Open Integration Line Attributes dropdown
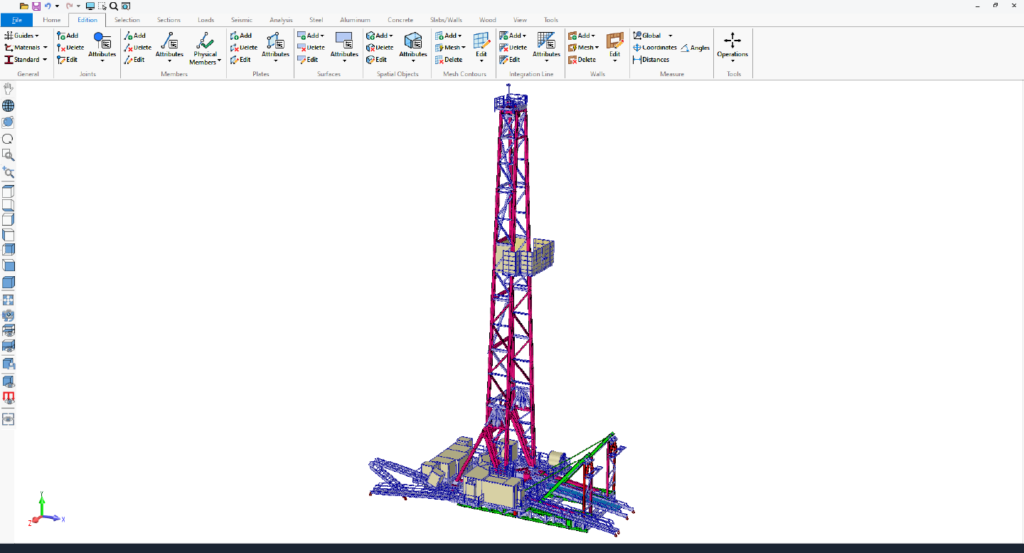The image size is (1024, 553). coord(546,47)
